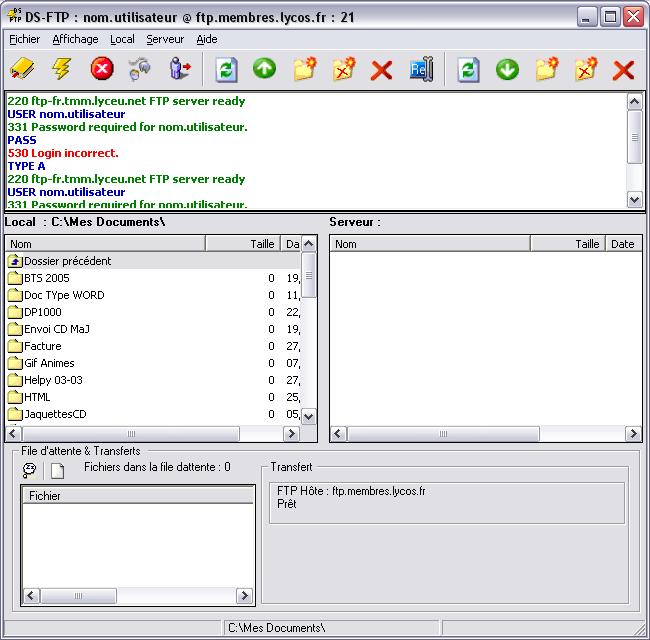This screenshot has height=640, width=650.
Task: Click the smiley face icon in queue panel
Action: (29, 471)
